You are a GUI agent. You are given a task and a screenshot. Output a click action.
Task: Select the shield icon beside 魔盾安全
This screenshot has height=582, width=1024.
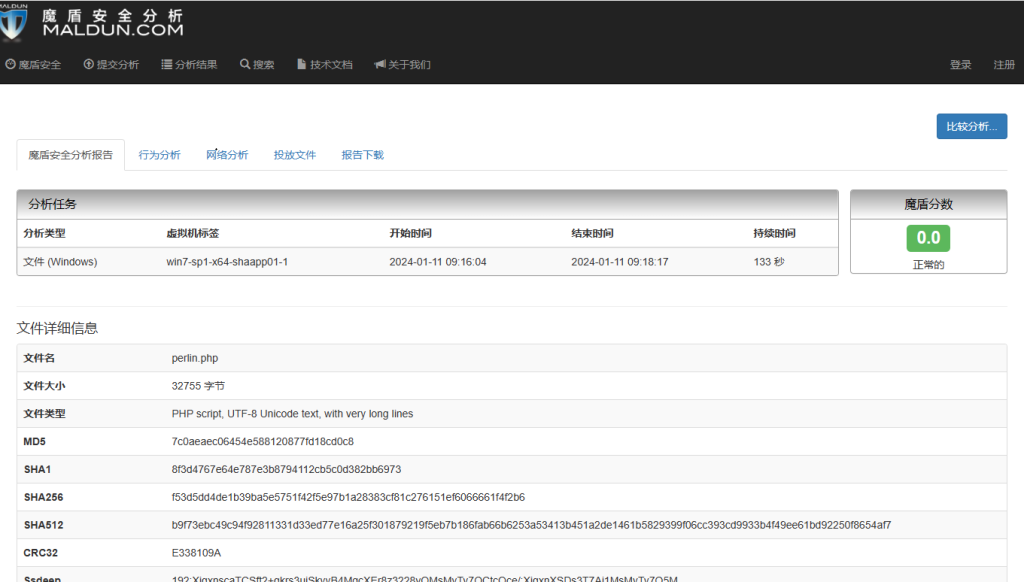pyautogui.click(x=10, y=63)
